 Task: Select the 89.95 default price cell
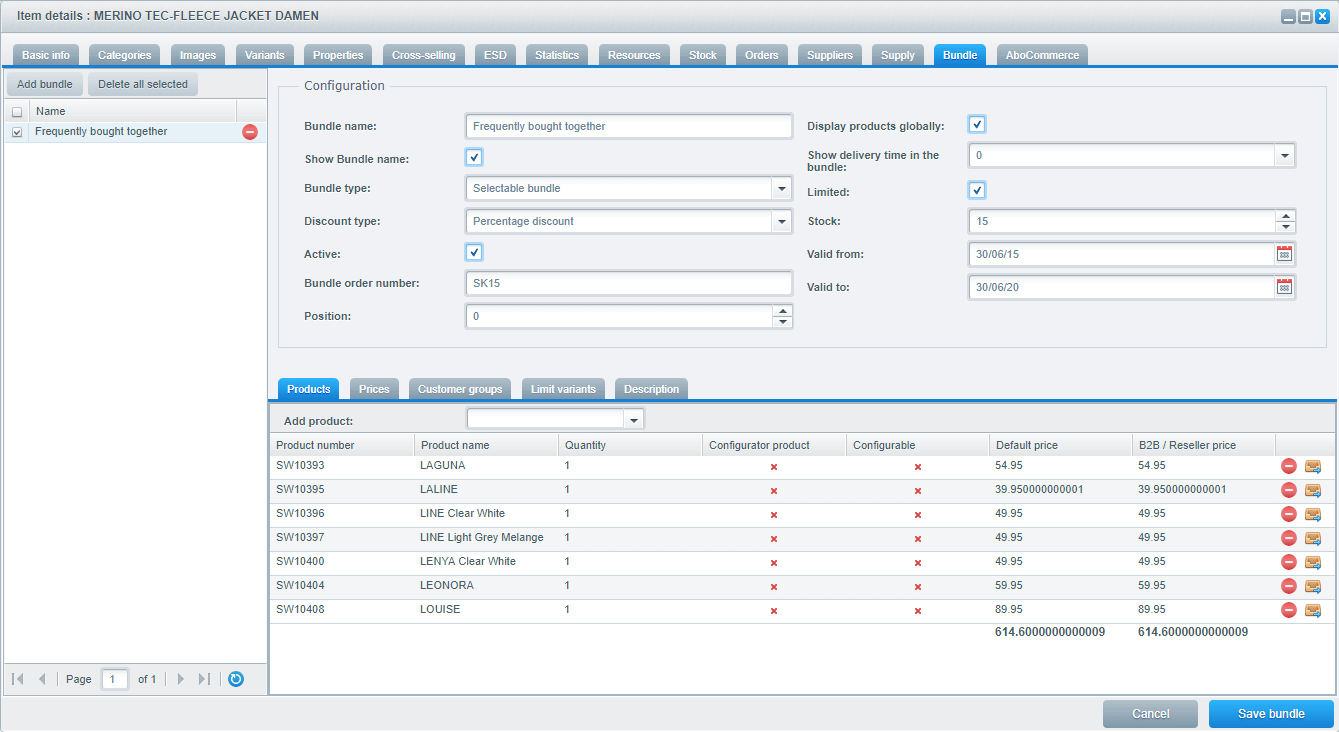pyautogui.click(x=1061, y=610)
